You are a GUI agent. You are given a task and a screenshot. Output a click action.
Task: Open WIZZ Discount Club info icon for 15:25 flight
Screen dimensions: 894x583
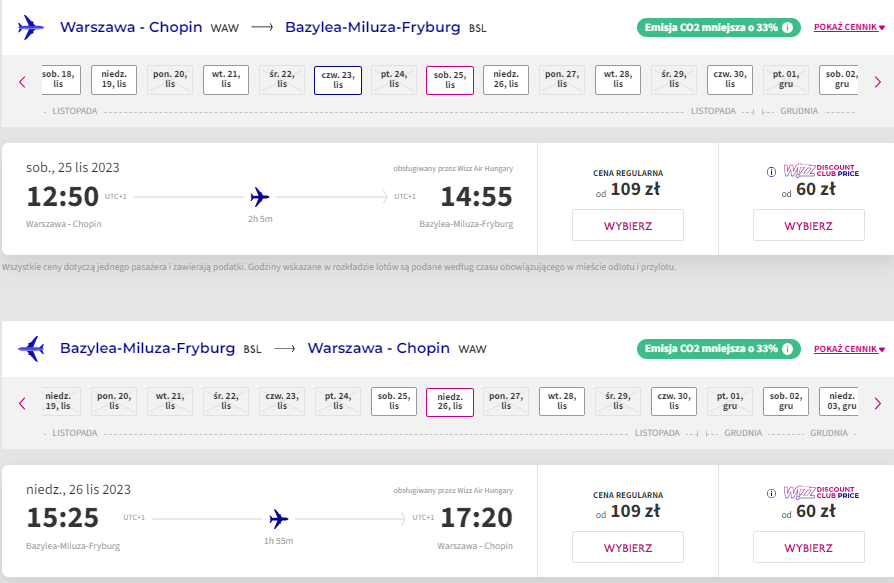(771, 494)
